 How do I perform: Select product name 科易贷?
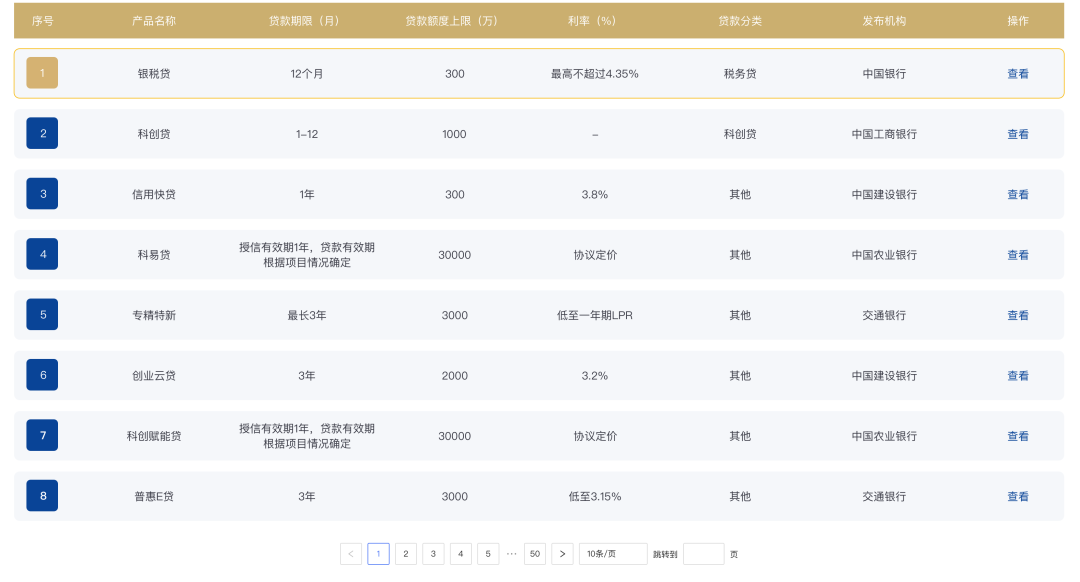click(154, 255)
